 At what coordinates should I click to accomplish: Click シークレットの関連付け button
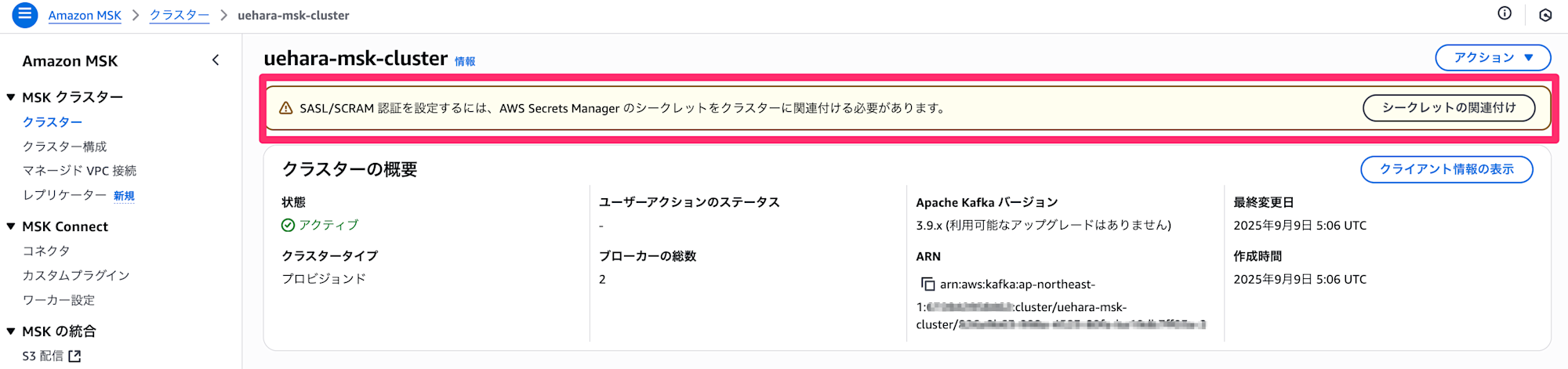point(1449,108)
